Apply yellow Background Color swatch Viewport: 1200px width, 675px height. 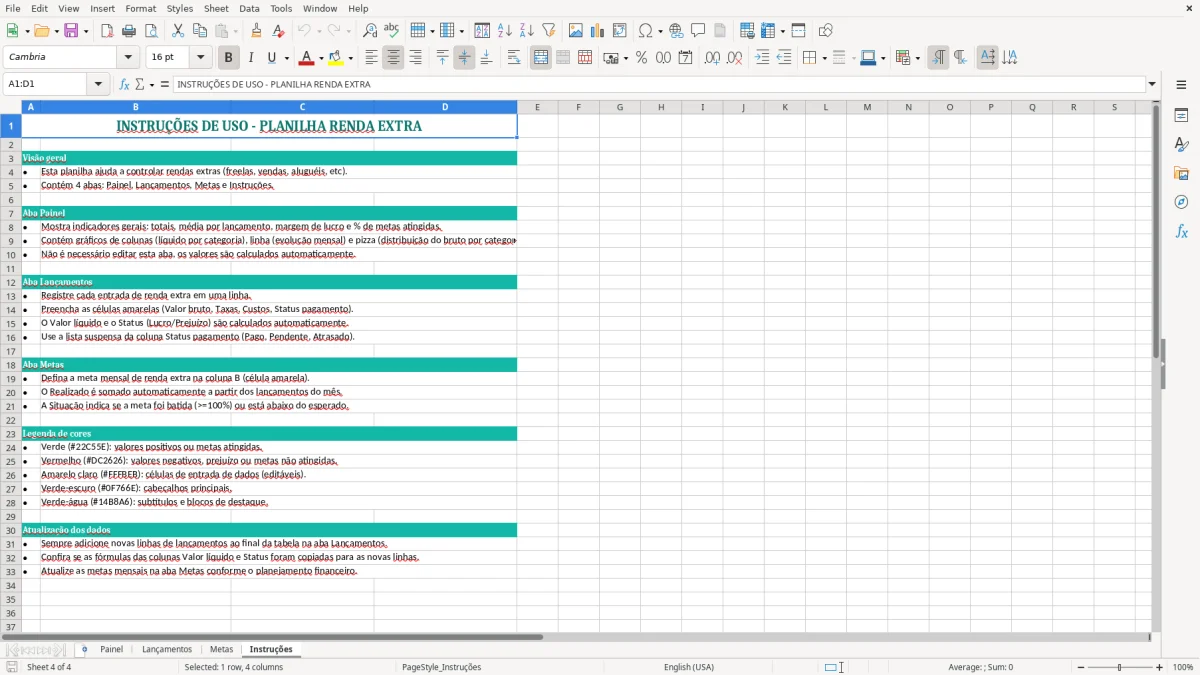(336, 58)
